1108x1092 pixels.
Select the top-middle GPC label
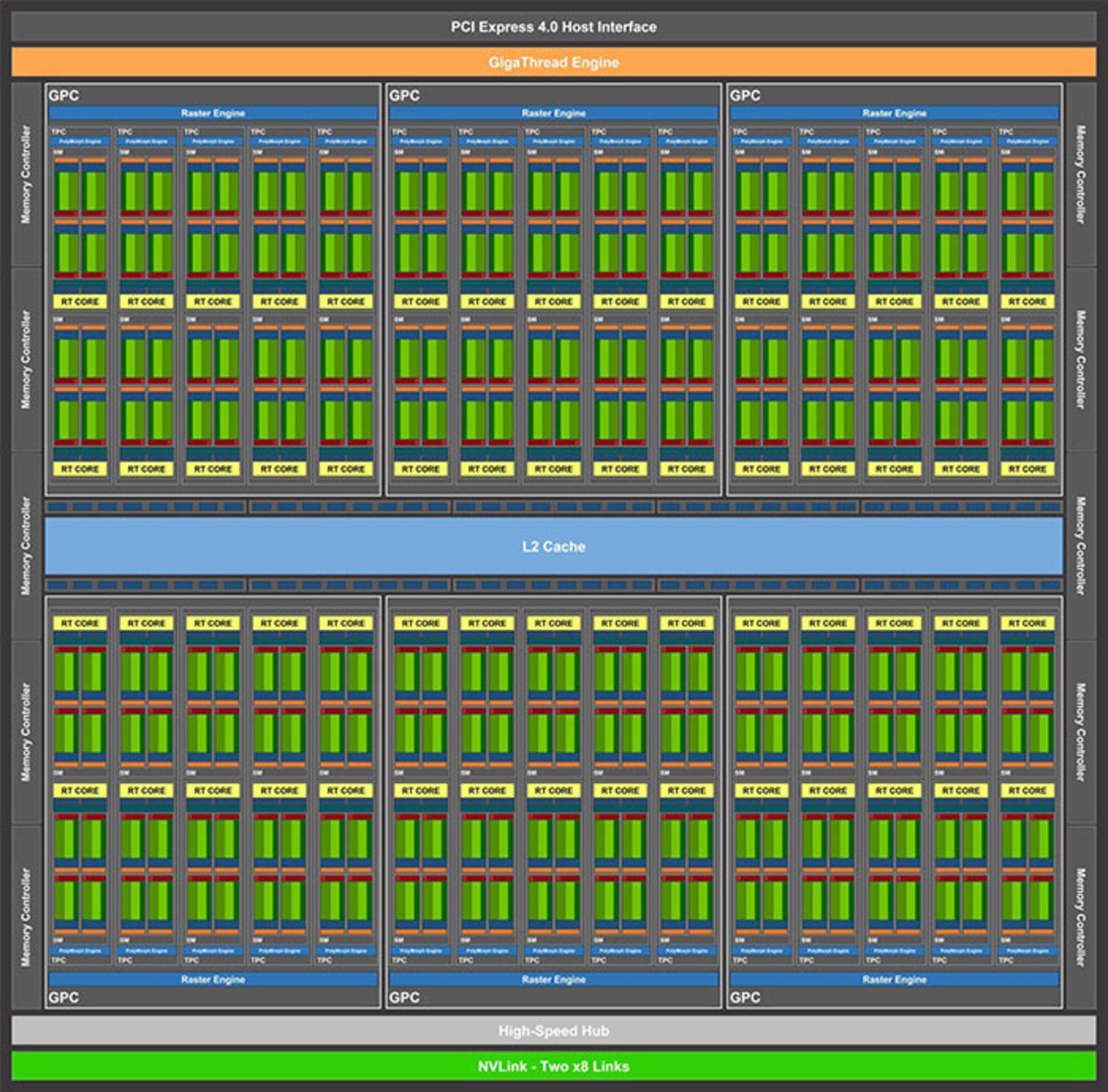[x=404, y=95]
